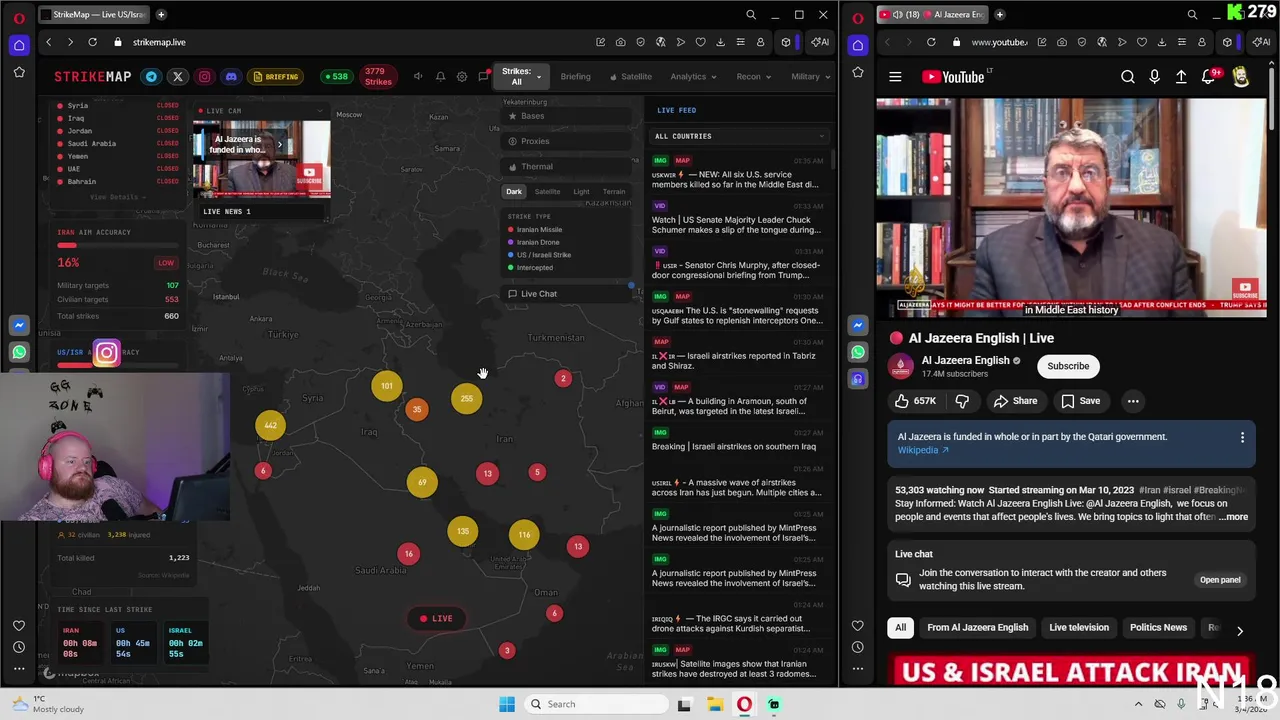This screenshot has width=1280, height=720.
Task: Switch map style to Satellite in style bar
Action: pyautogui.click(x=547, y=192)
